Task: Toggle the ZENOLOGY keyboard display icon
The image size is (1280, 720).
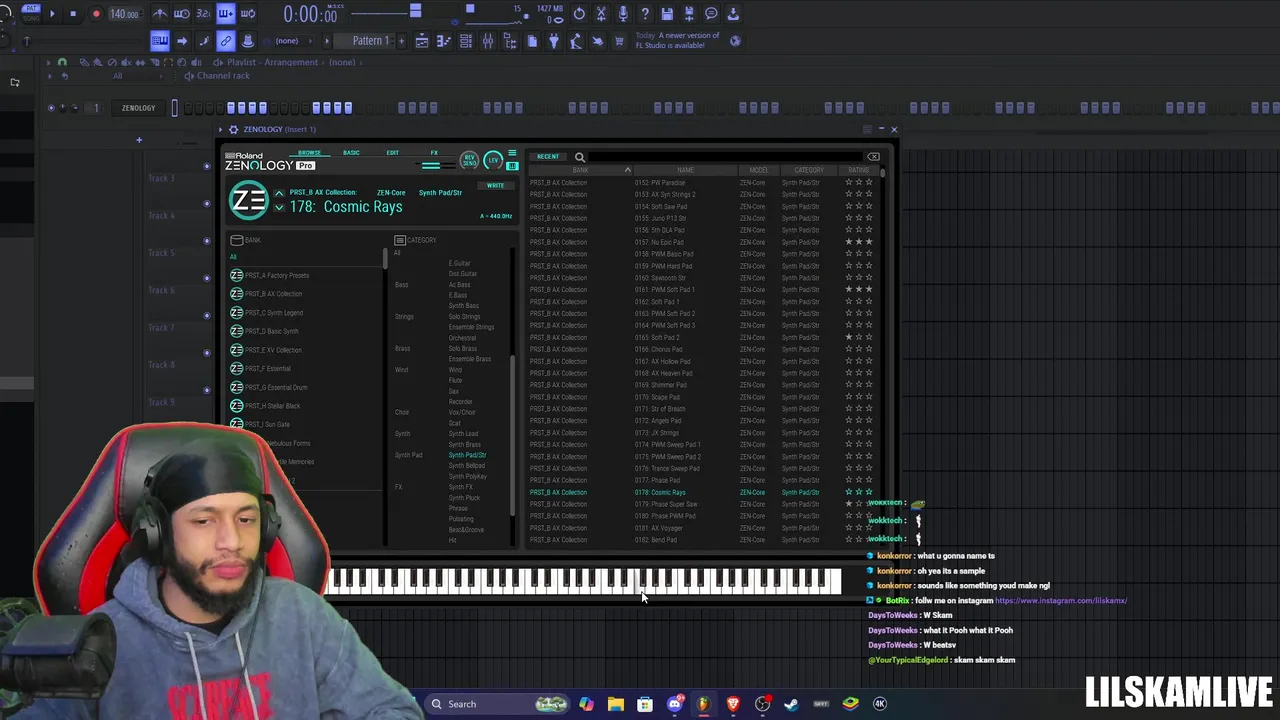Action: coord(512,166)
